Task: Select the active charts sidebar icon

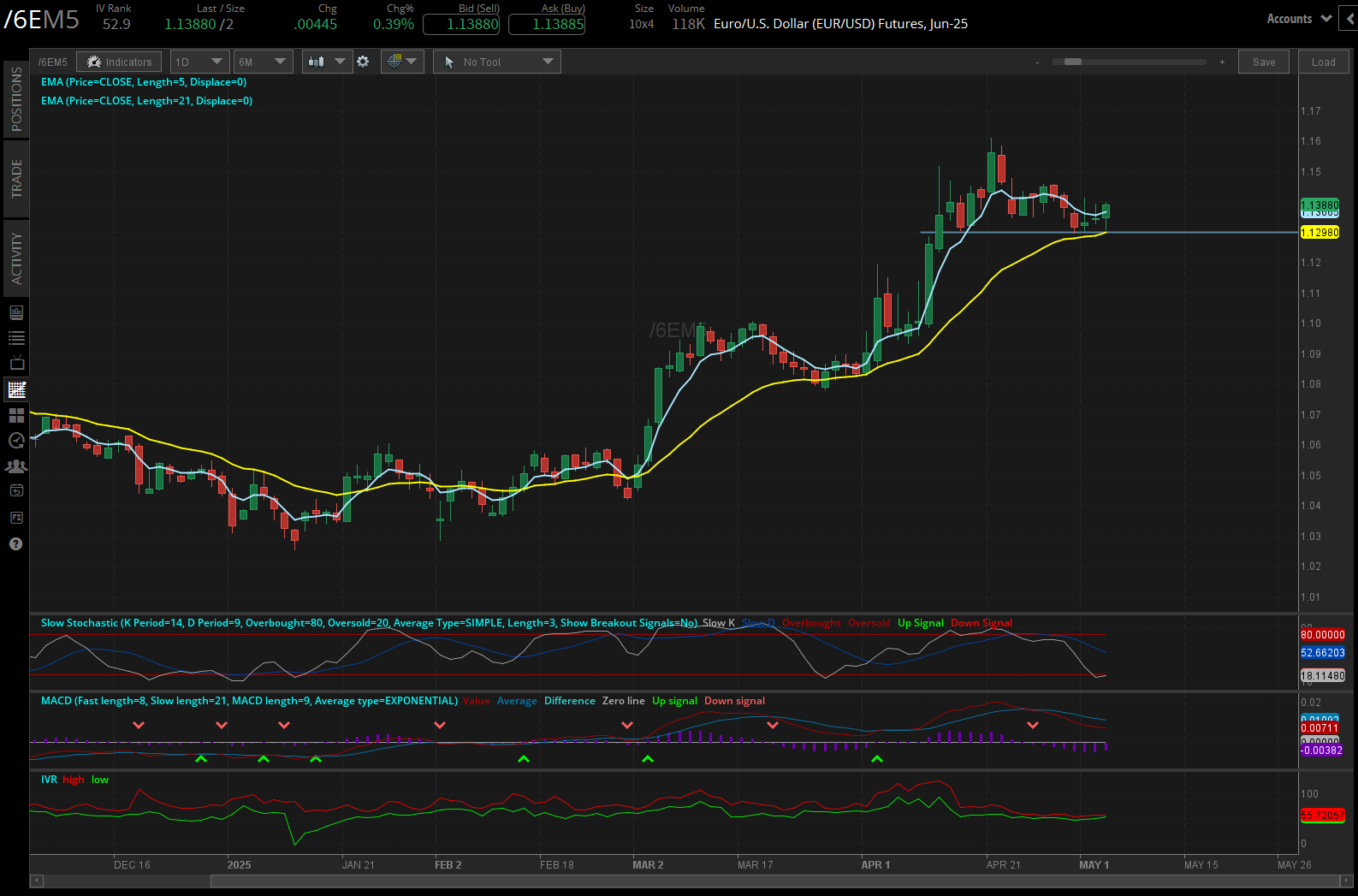Action: [x=16, y=389]
